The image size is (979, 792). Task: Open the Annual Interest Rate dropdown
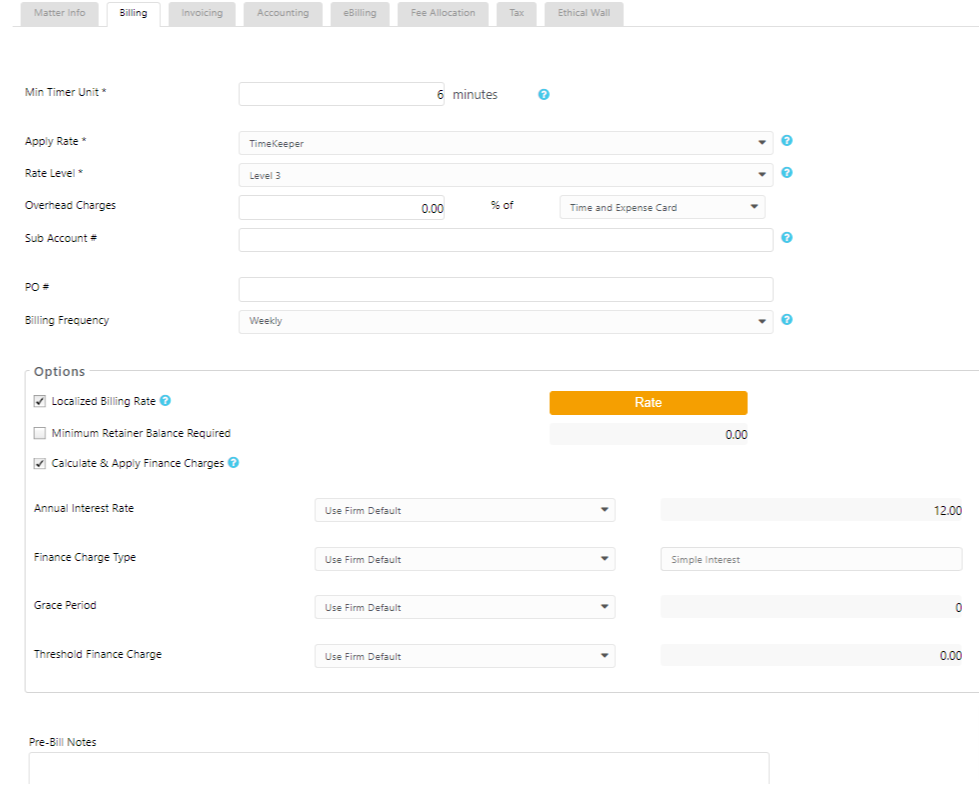(x=464, y=510)
